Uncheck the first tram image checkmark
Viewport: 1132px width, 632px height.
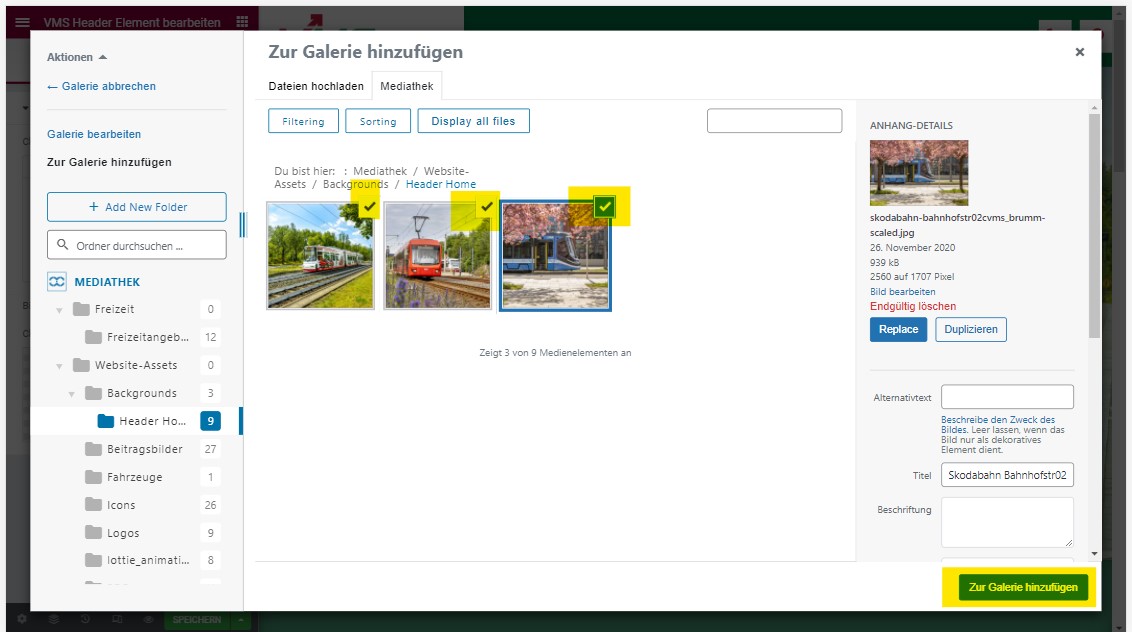369,207
